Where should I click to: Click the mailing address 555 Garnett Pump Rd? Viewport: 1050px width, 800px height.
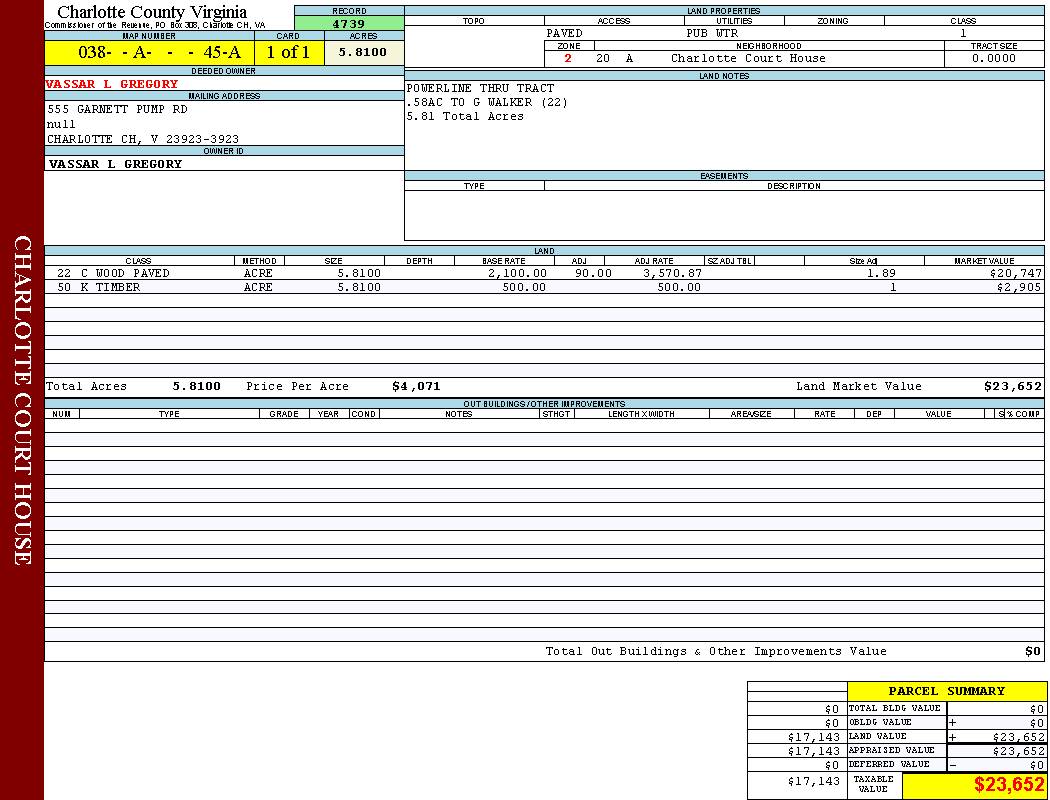coord(117,109)
